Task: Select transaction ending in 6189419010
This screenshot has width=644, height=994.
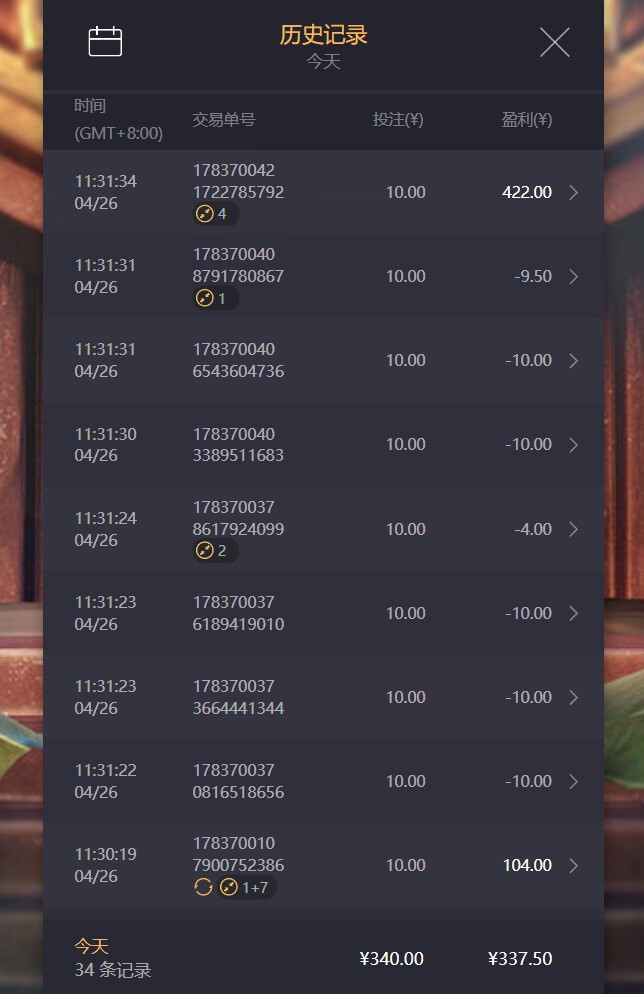Action: (x=238, y=613)
